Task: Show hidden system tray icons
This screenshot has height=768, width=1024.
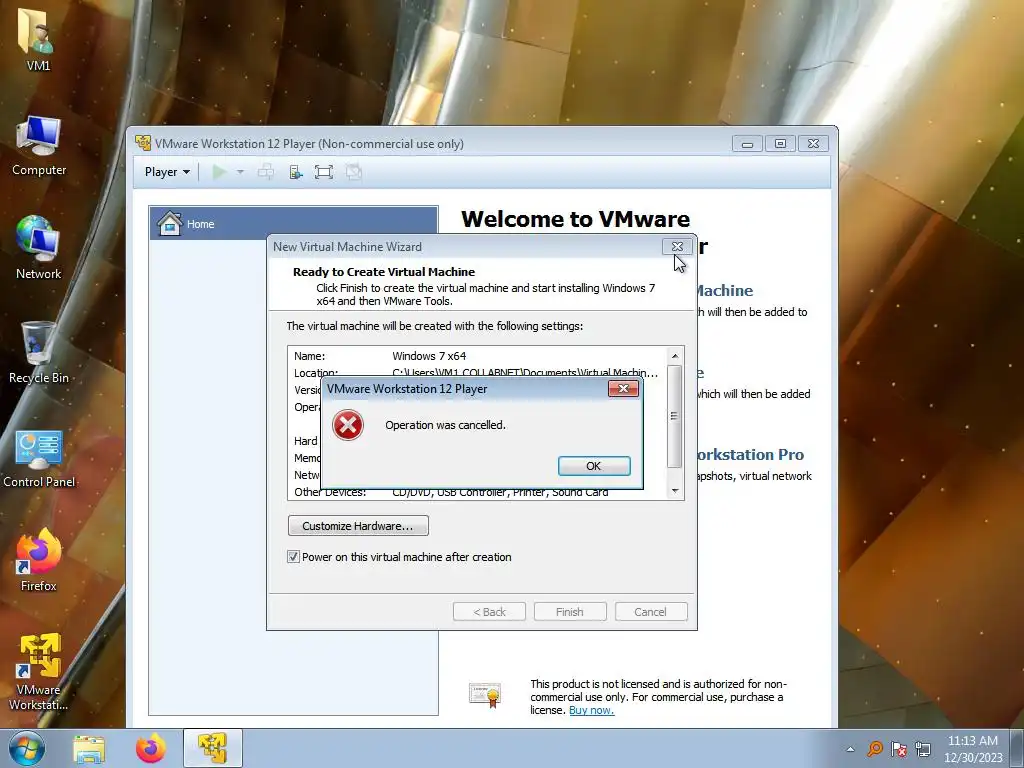Action: 850,749
